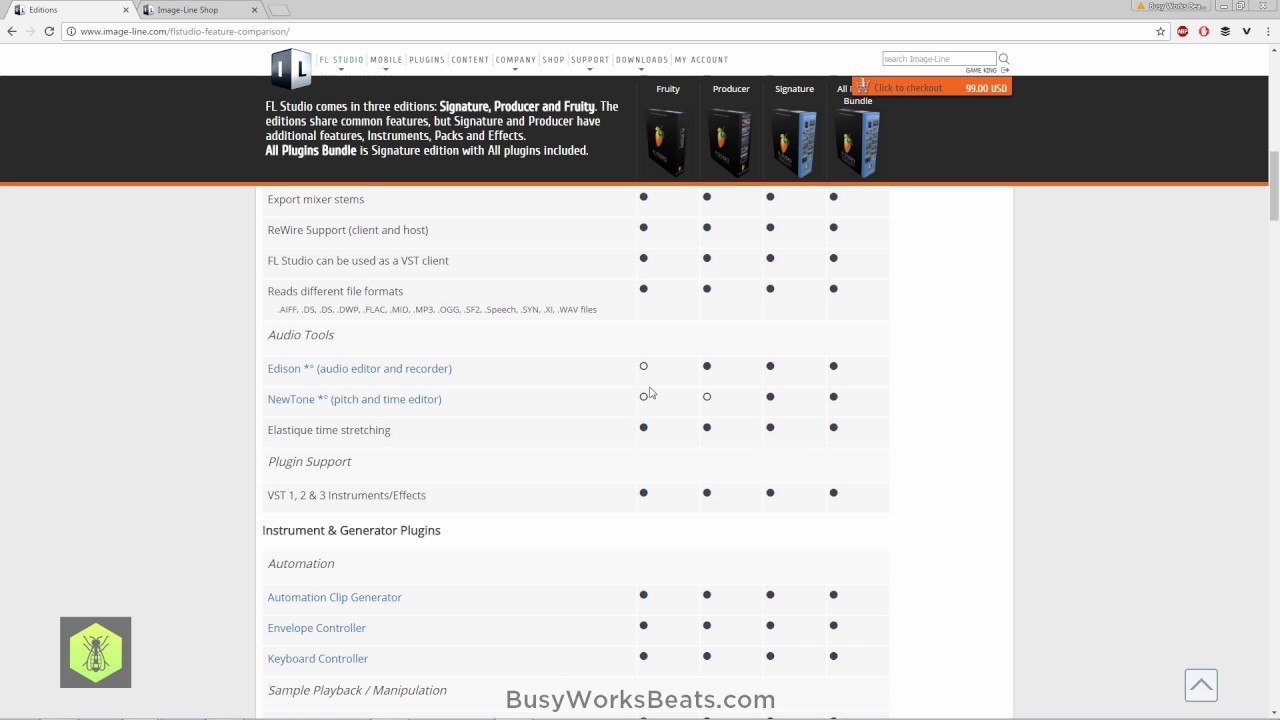Image resolution: width=1280 pixels, height=720 pixels.
Task: Click the Export mixer stems row
Action: click(575, 199)
